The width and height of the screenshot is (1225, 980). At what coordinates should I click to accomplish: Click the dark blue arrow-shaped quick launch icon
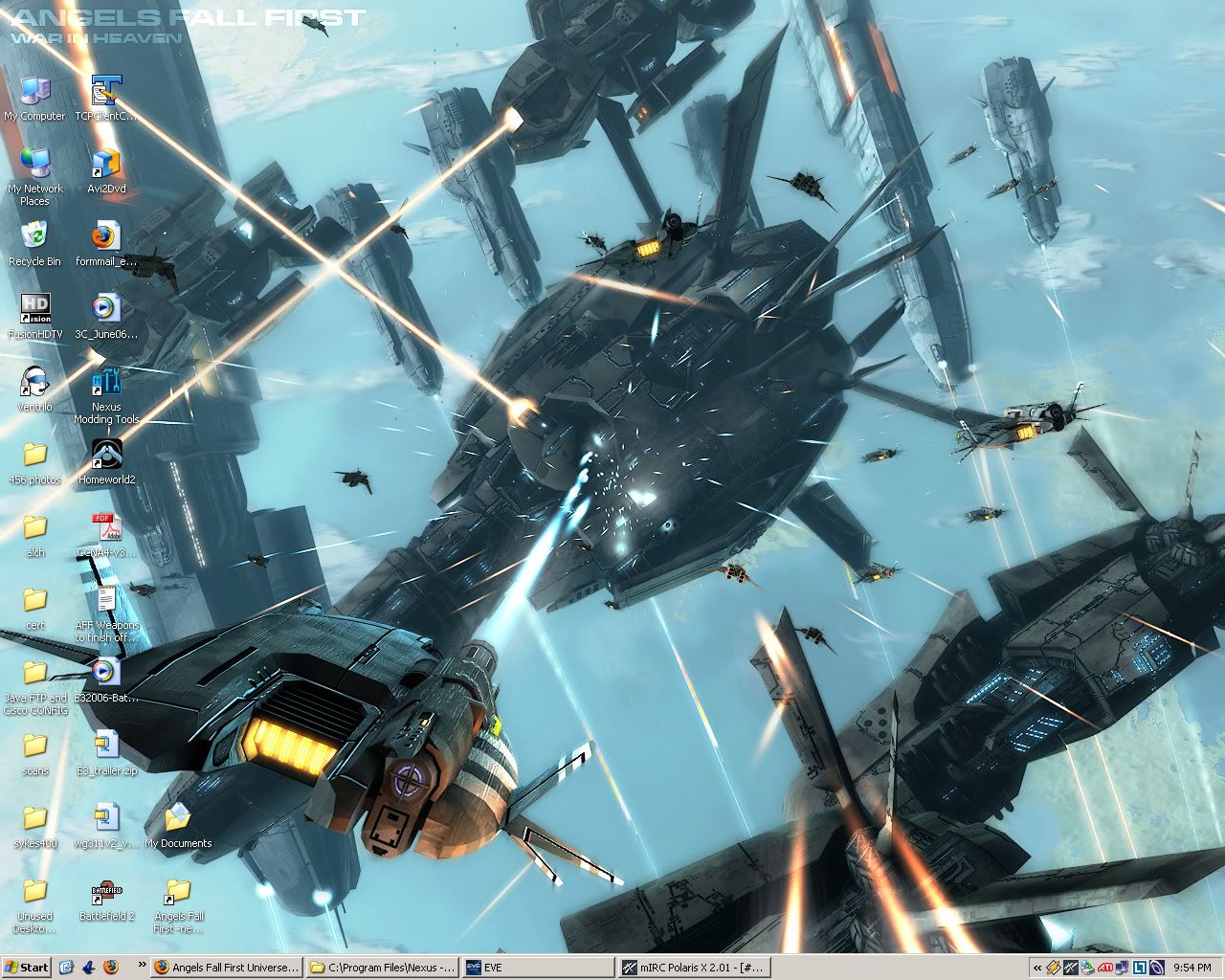89,968
